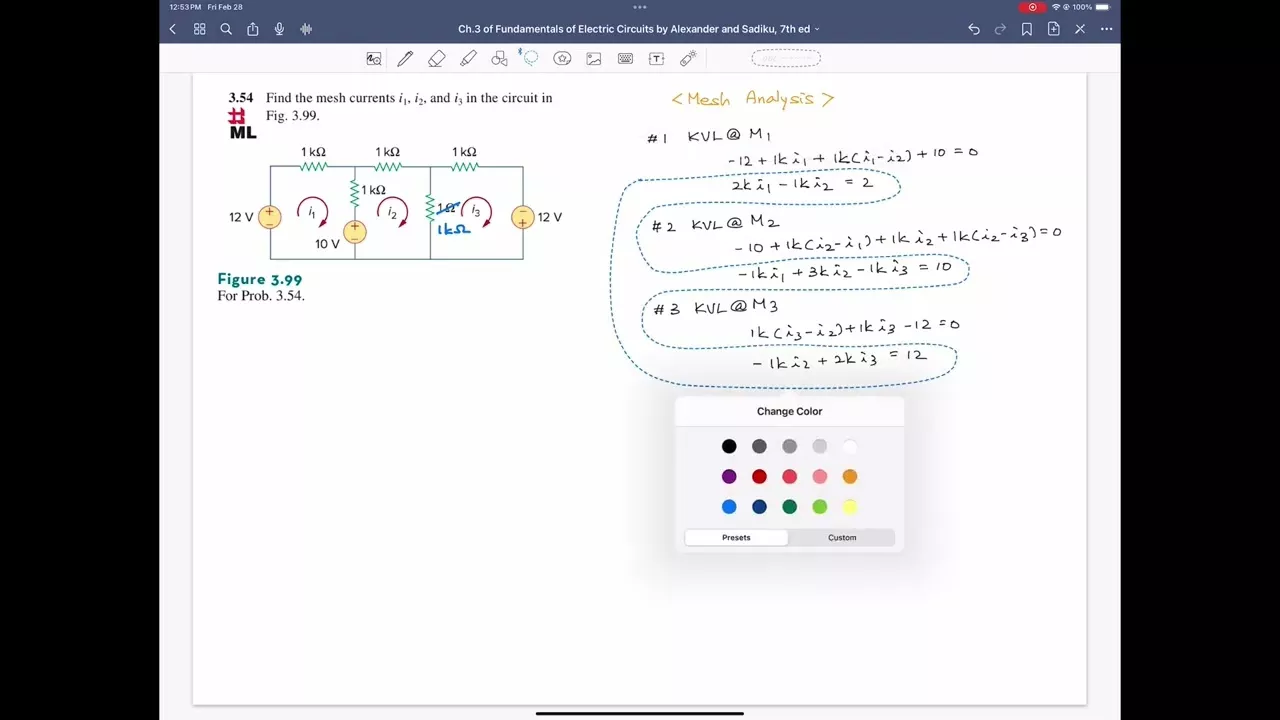Select the Presets tab
The image size is (1280, 720).
736,538
